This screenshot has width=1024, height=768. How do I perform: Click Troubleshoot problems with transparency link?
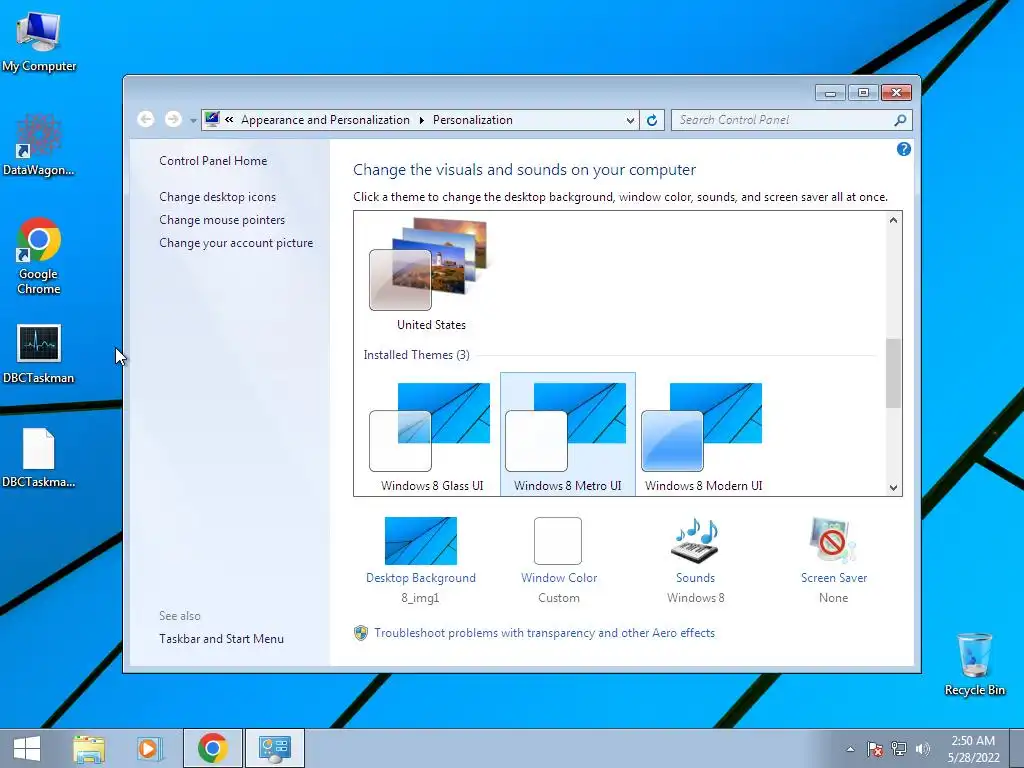[544, 633]
